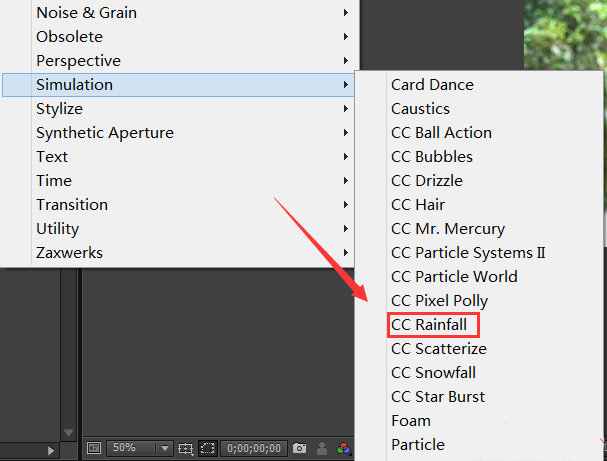Take a snapshot with the camera icon
Image resolution: width=607 pixels, height=461 pixels.
(x=299, y=449)
